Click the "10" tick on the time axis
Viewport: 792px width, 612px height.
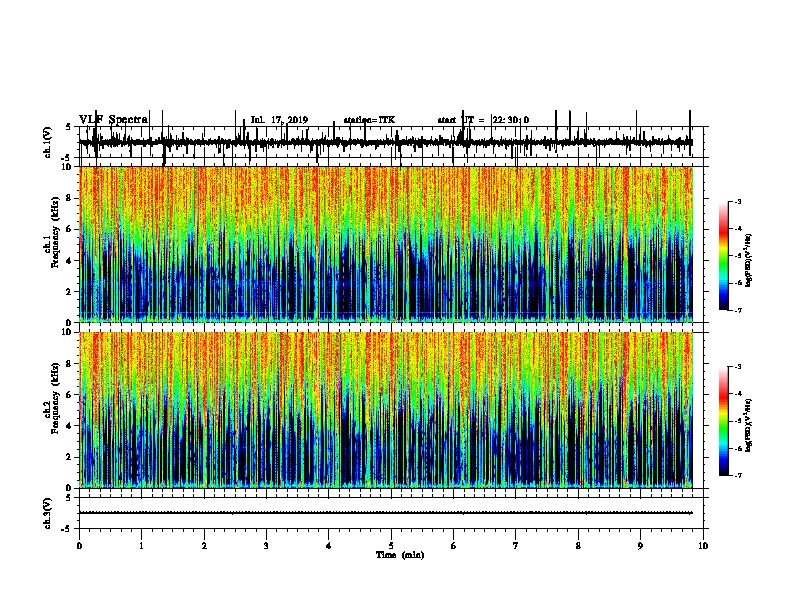click(x=703, y=546)
